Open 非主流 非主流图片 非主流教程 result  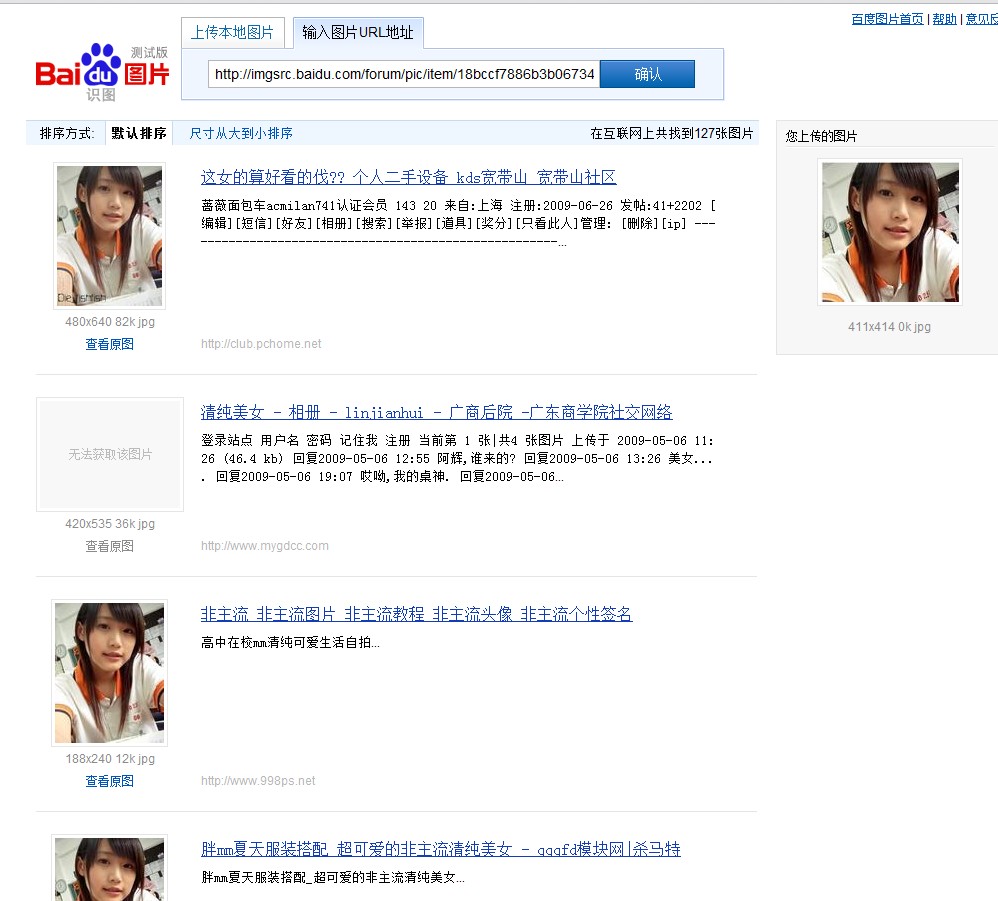coord(416,614)
